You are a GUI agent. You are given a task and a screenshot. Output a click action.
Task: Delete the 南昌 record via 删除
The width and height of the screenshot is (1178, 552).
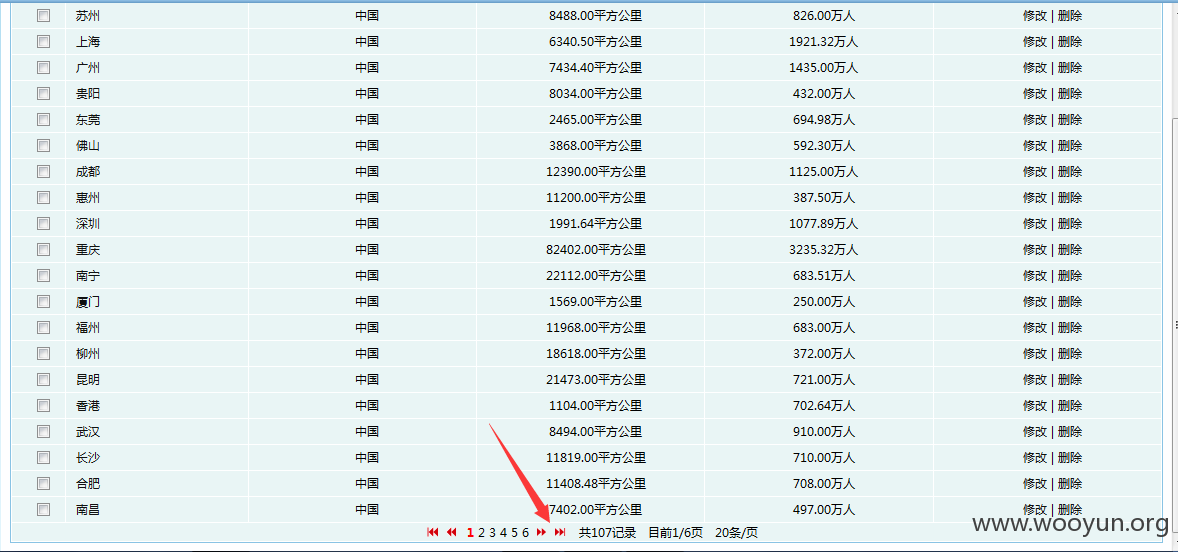(x=1070, y=510)
